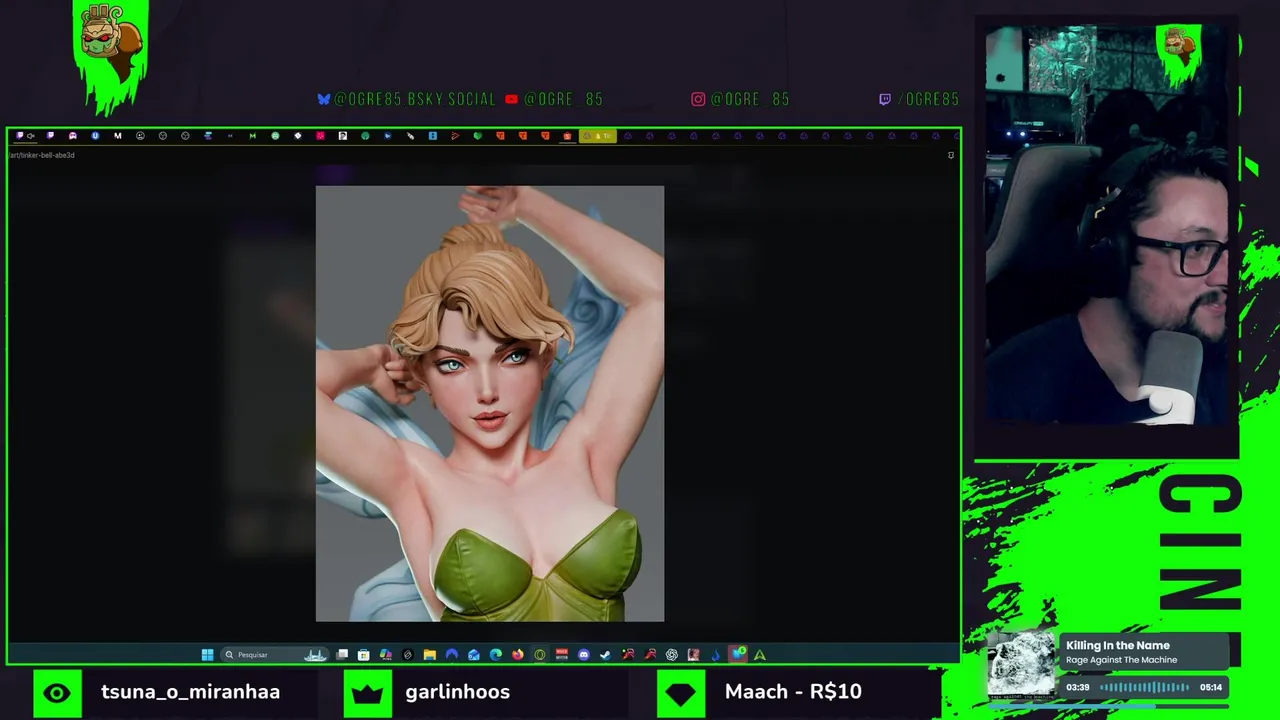This screenshot has width=1280, height=720.
Task: Open File Explorer from the taskbar
Action: click(430, 655)
